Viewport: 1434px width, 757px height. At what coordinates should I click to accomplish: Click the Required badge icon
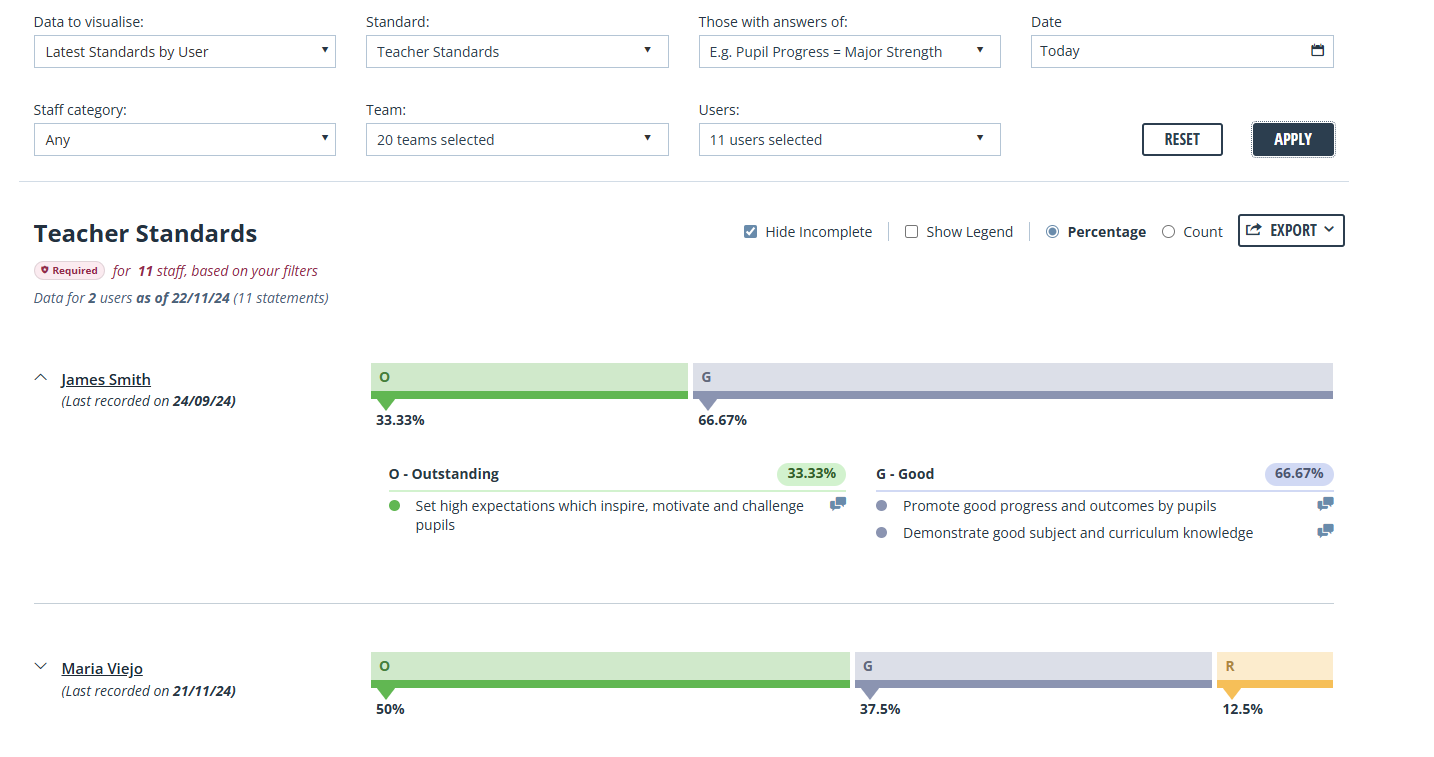click(45, 270)
